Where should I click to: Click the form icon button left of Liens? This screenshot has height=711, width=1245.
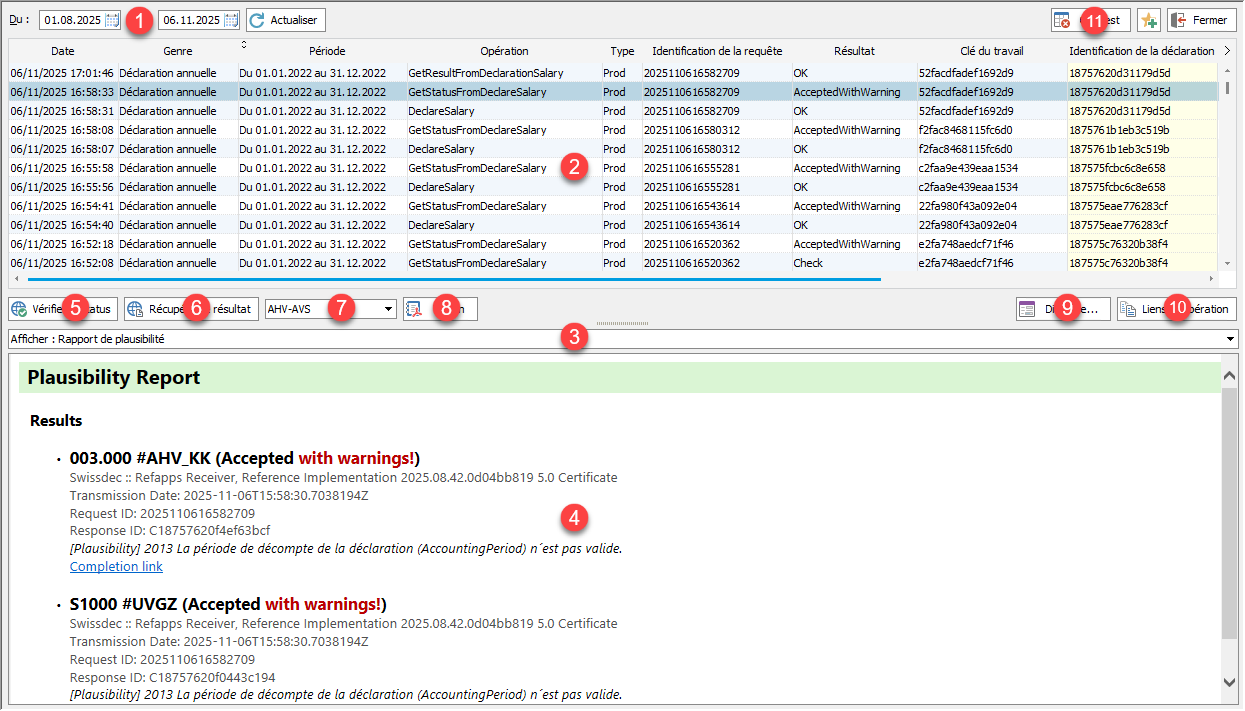click(1026, 310)
